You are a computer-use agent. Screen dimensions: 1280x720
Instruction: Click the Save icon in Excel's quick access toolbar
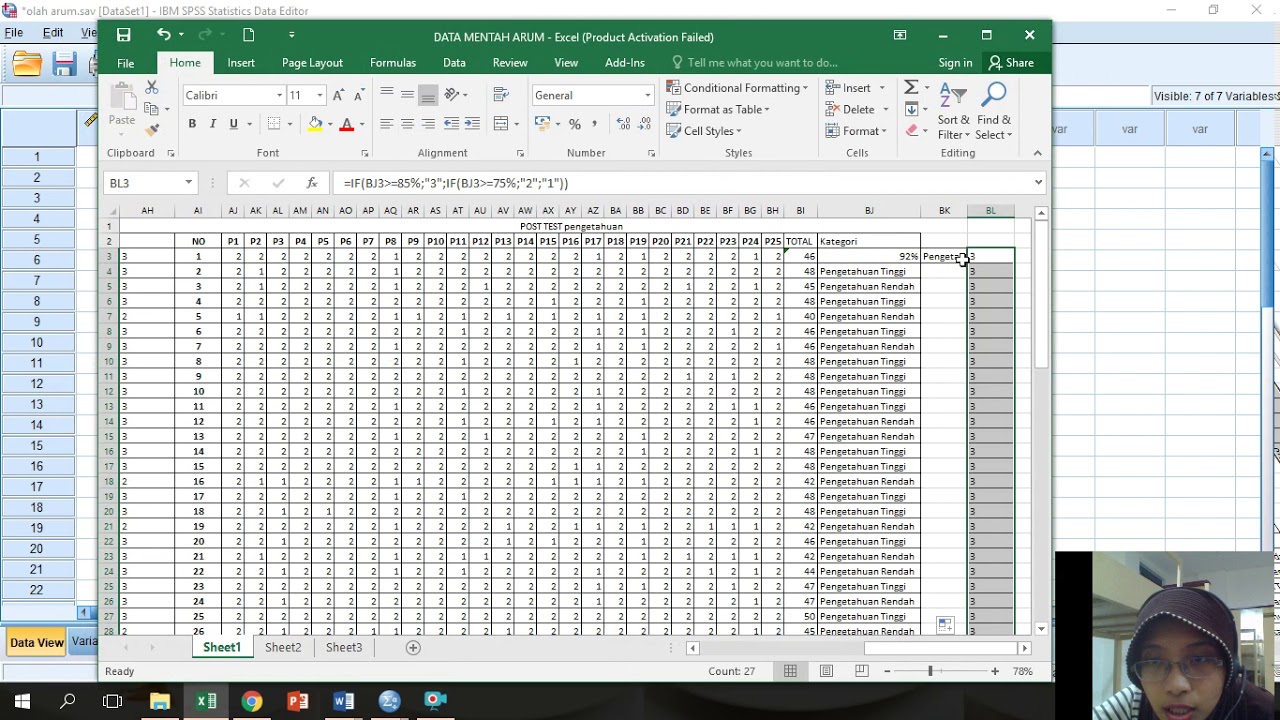point(123,35)
